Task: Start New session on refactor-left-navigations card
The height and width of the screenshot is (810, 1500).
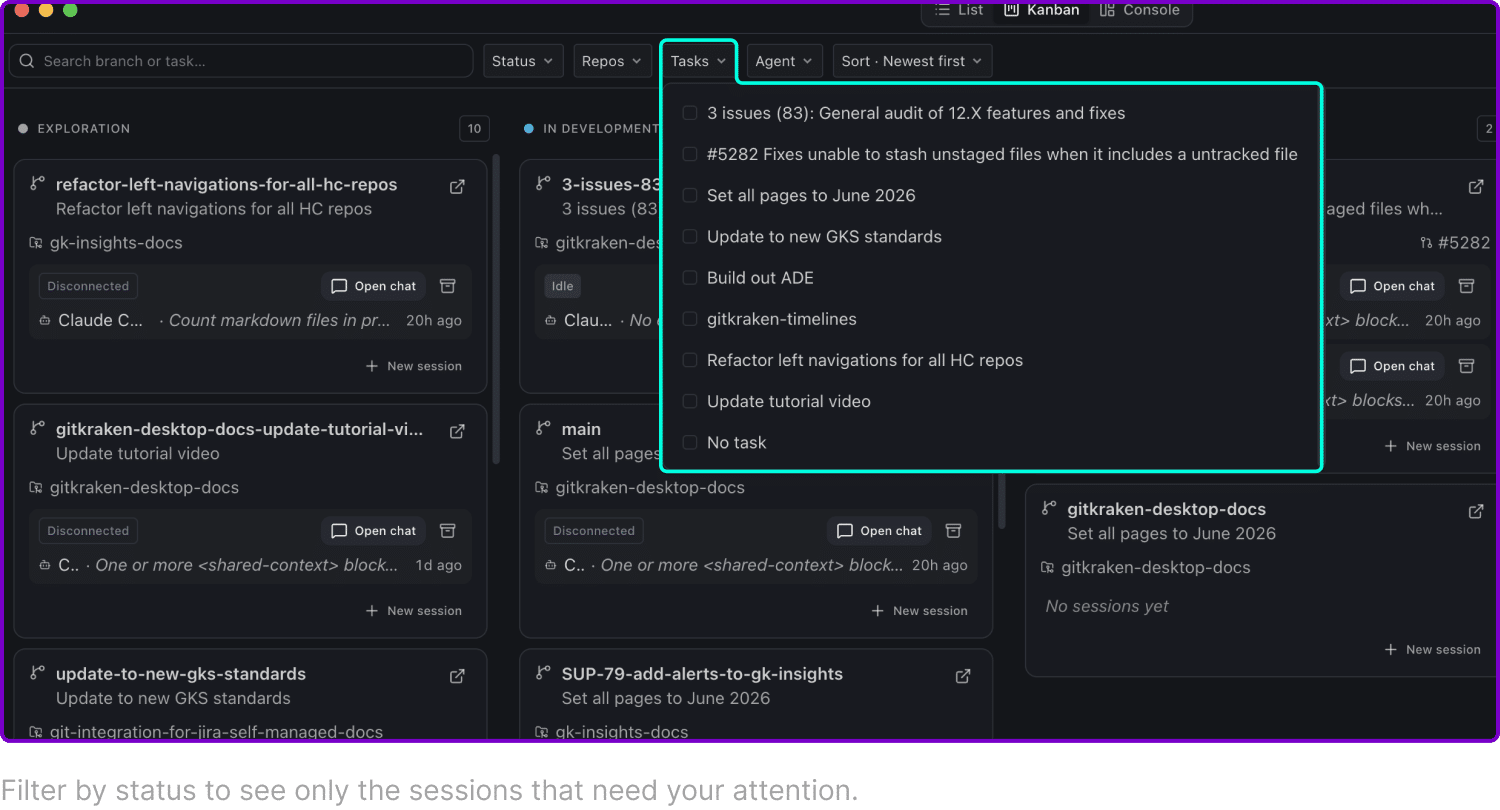Action: tap(414, 366)
